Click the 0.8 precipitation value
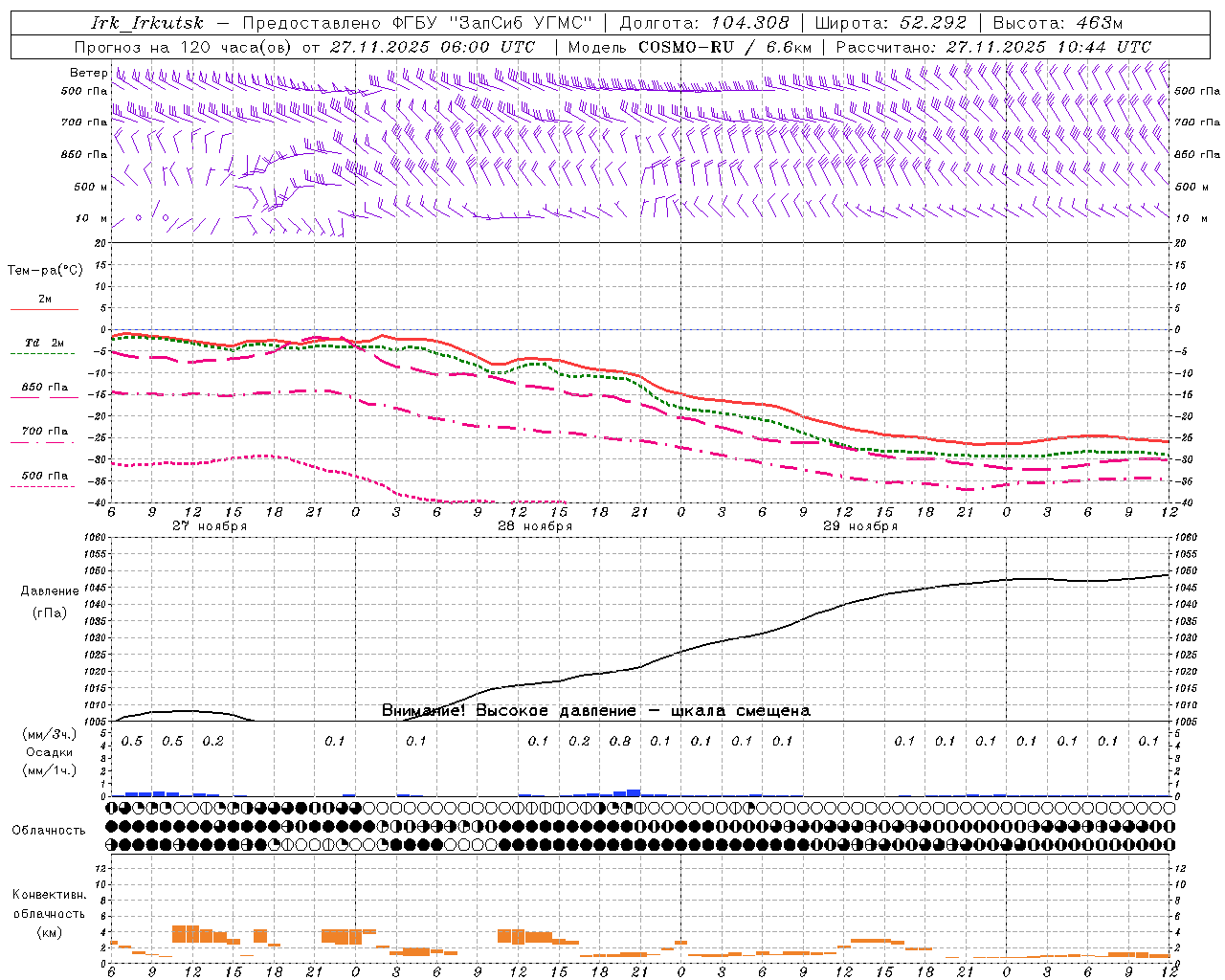 click(x=620, y=741)
